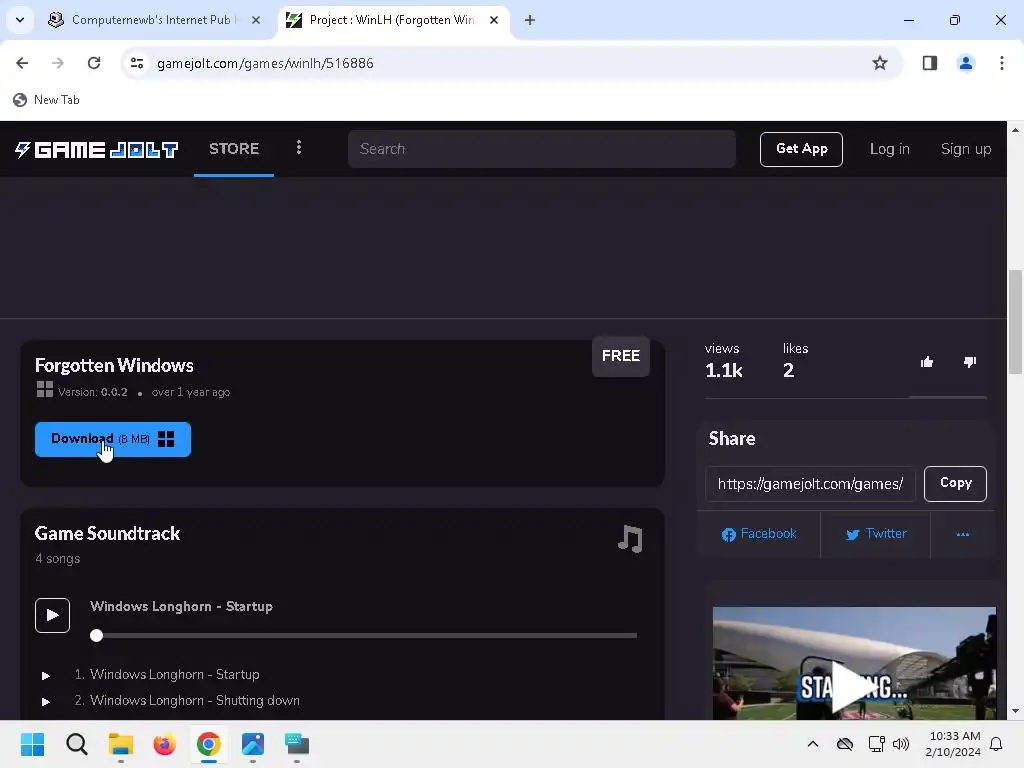
Task: Click the Game Jolt logo
Action: 97,150
